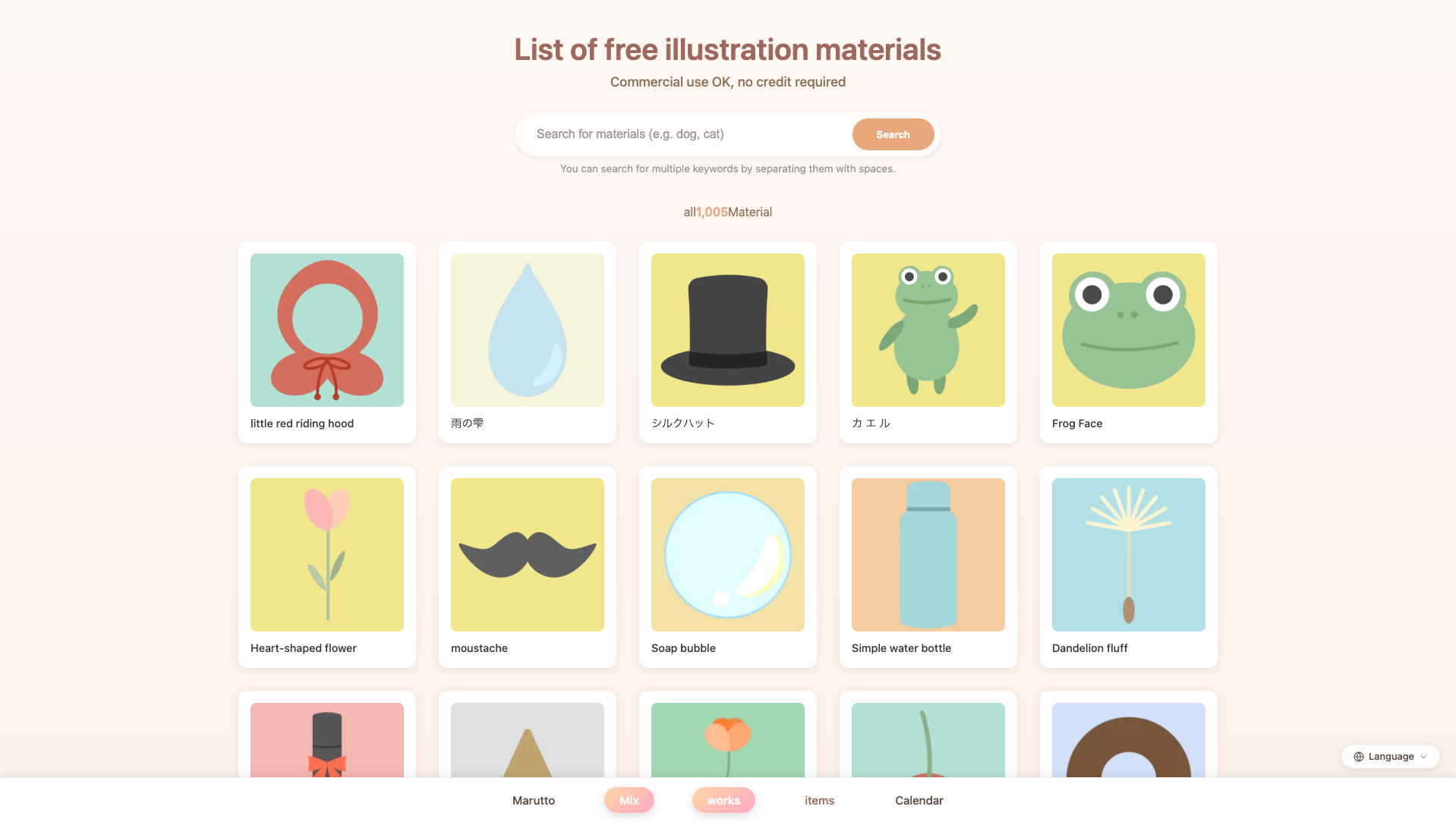Image resolution: width=1456 pixels, height=822 pixels.
Task: Open the moustache illustration image
Action: [x=528, y=555]
